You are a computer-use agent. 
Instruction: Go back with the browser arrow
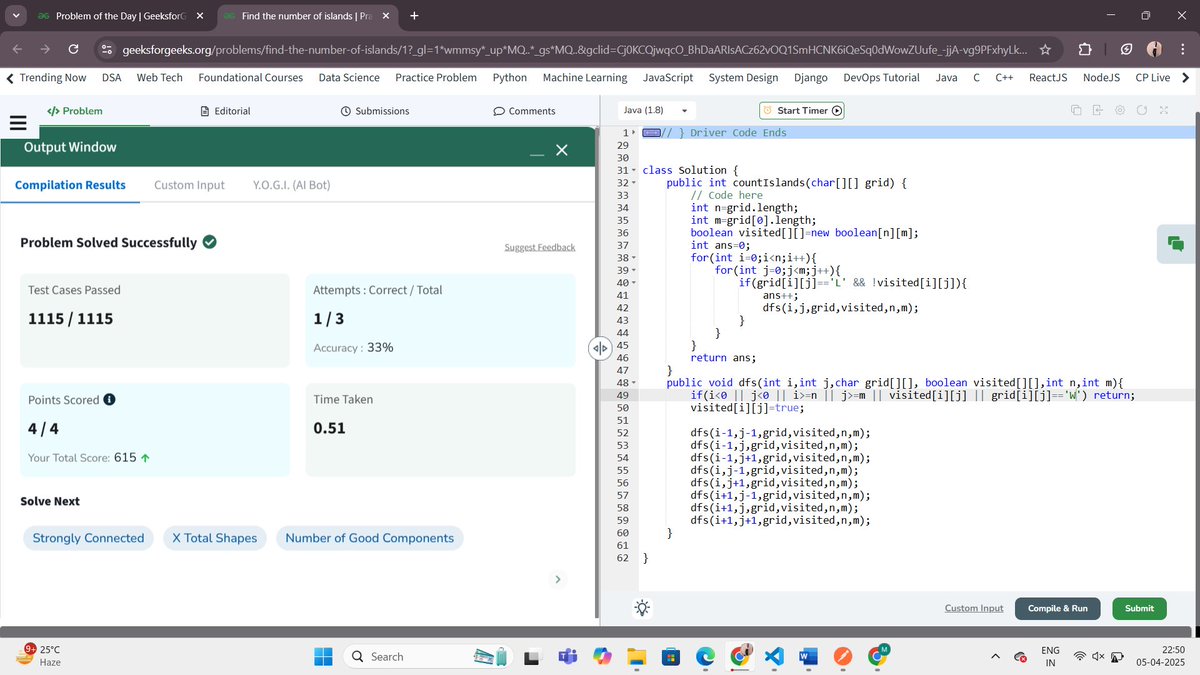pyautogui.click(x=19, y=49)
